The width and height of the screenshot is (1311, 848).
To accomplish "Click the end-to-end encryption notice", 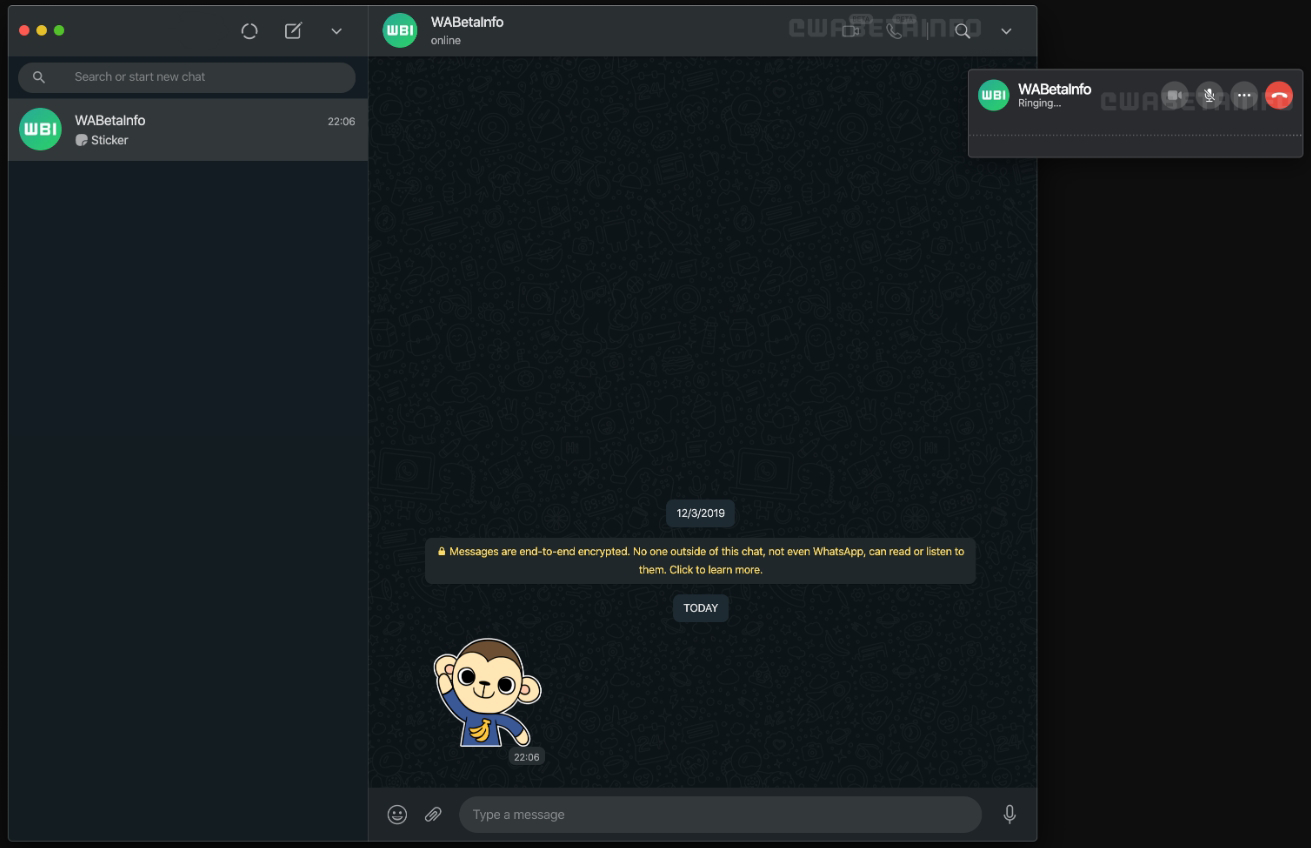I will 700,560.
